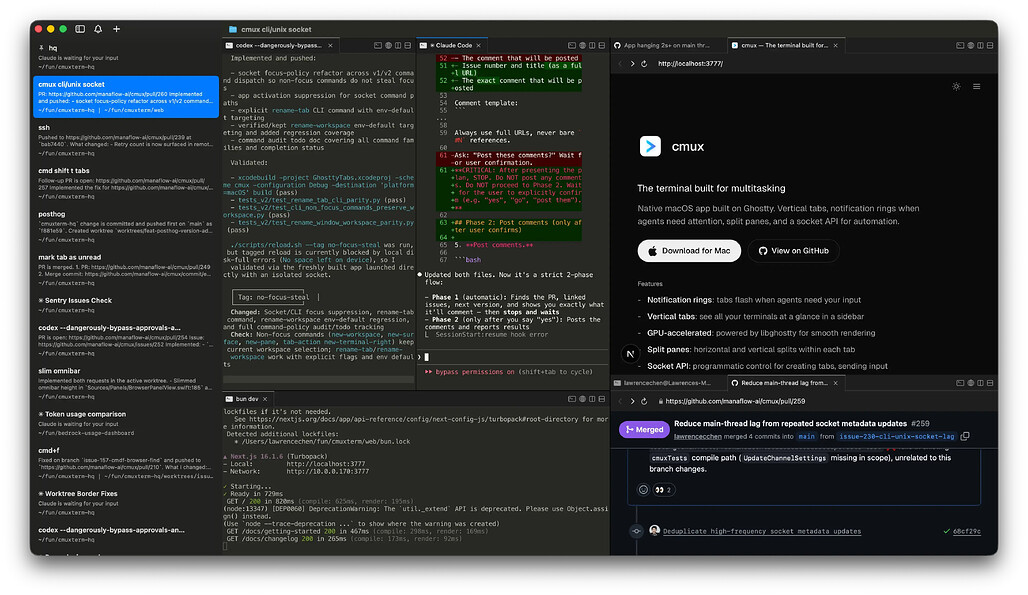Screen dimensions: 1028x595
Task: Select 'Sentry Issues Check' workspace in sidebar
Action: point(80,300)
